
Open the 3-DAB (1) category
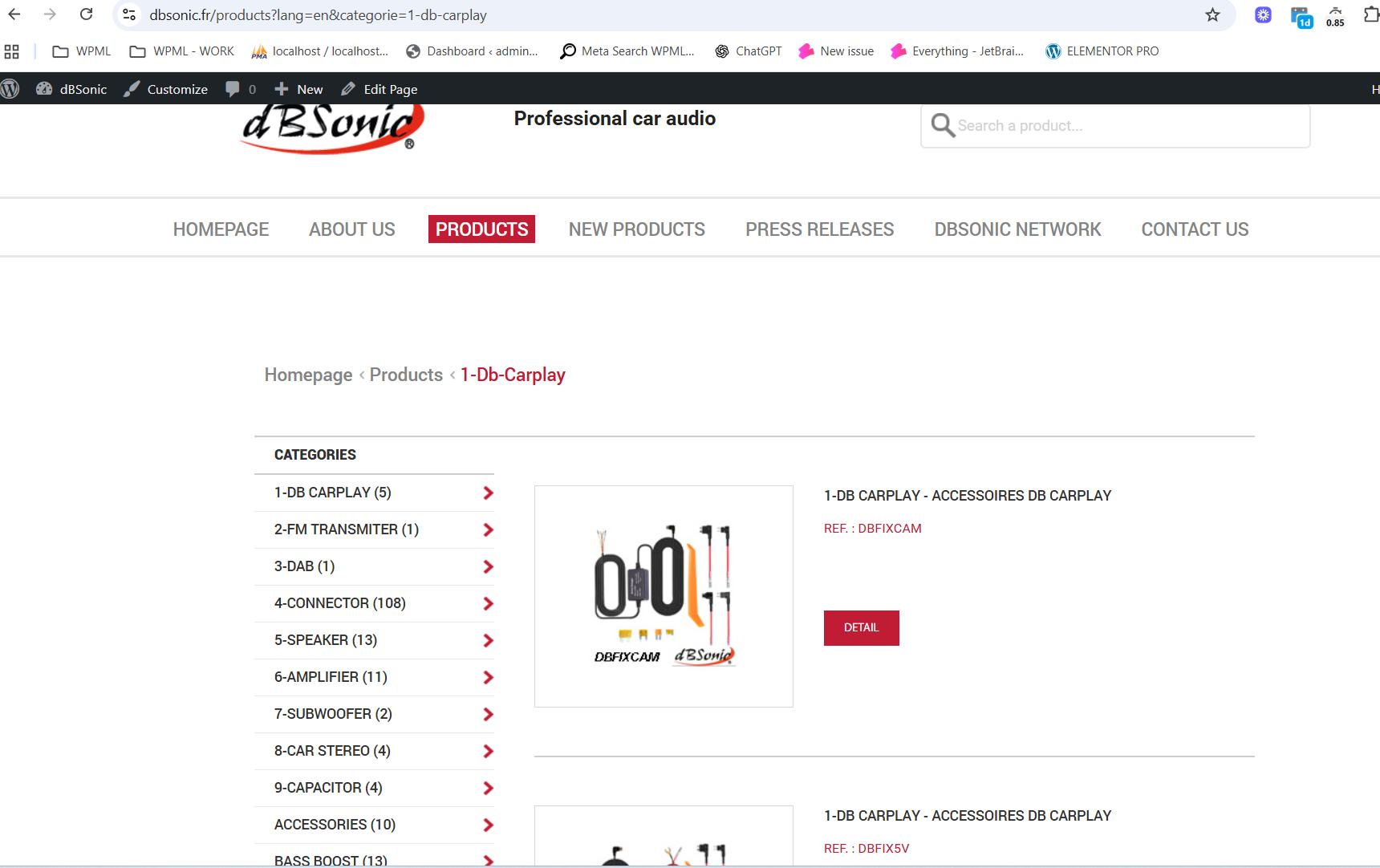click(305, 566)
